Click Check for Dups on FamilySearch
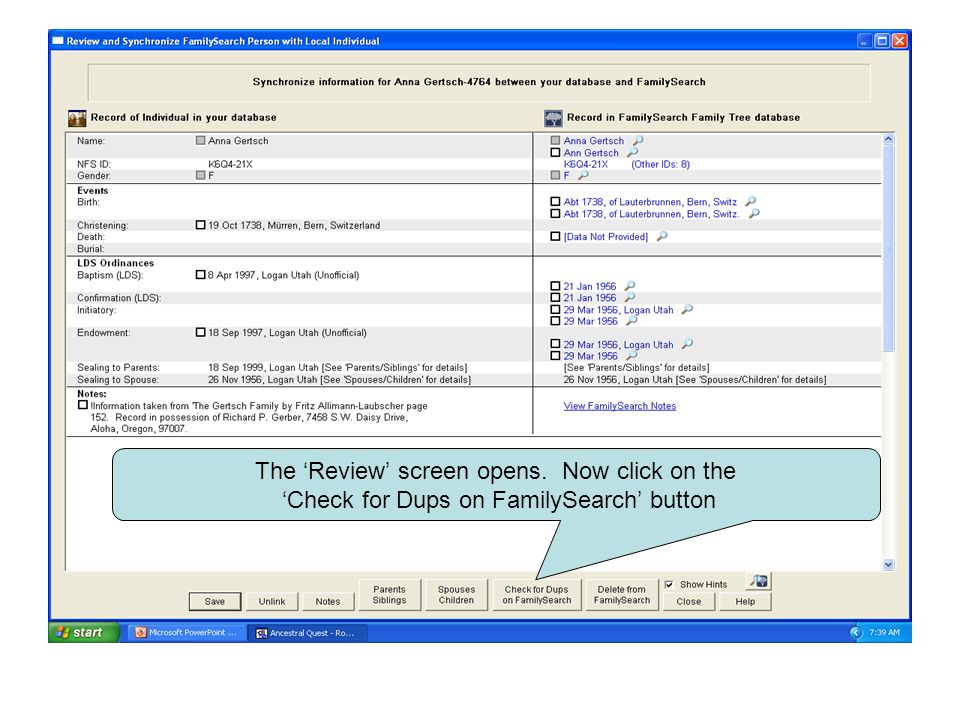This screenshot has width=960, height=720. [537, 594]
